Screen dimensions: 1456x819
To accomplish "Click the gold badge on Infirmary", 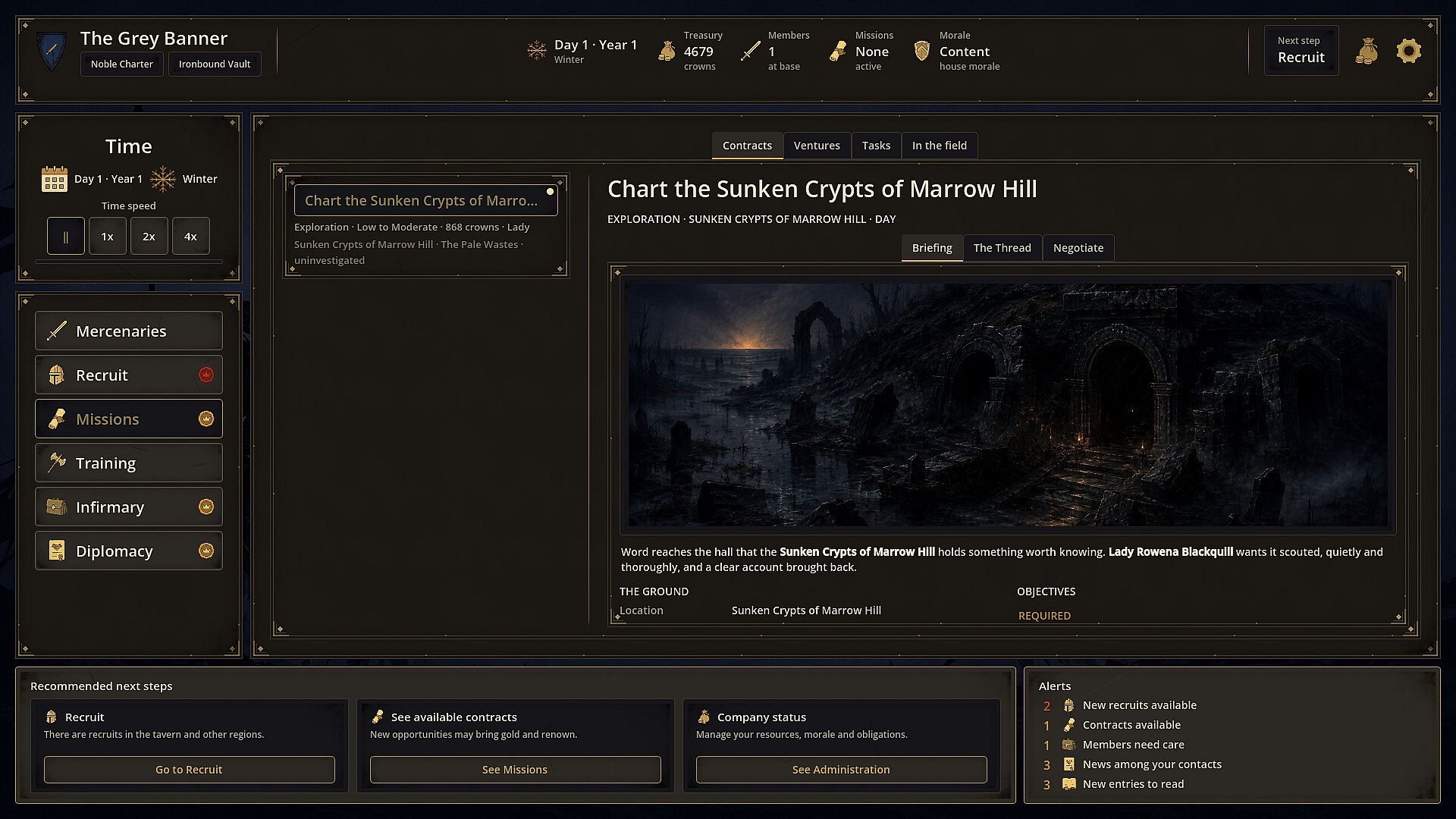I will click(206, 507).
